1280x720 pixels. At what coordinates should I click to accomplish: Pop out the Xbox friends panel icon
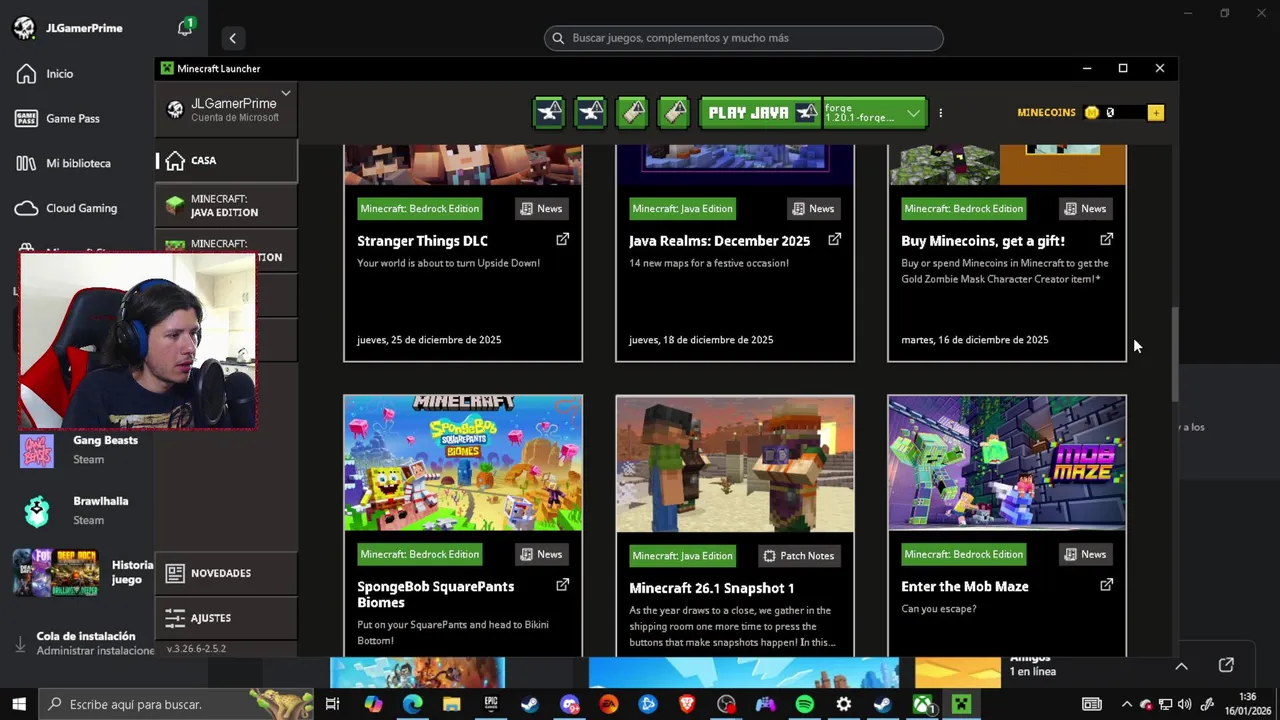(1227, 666)
